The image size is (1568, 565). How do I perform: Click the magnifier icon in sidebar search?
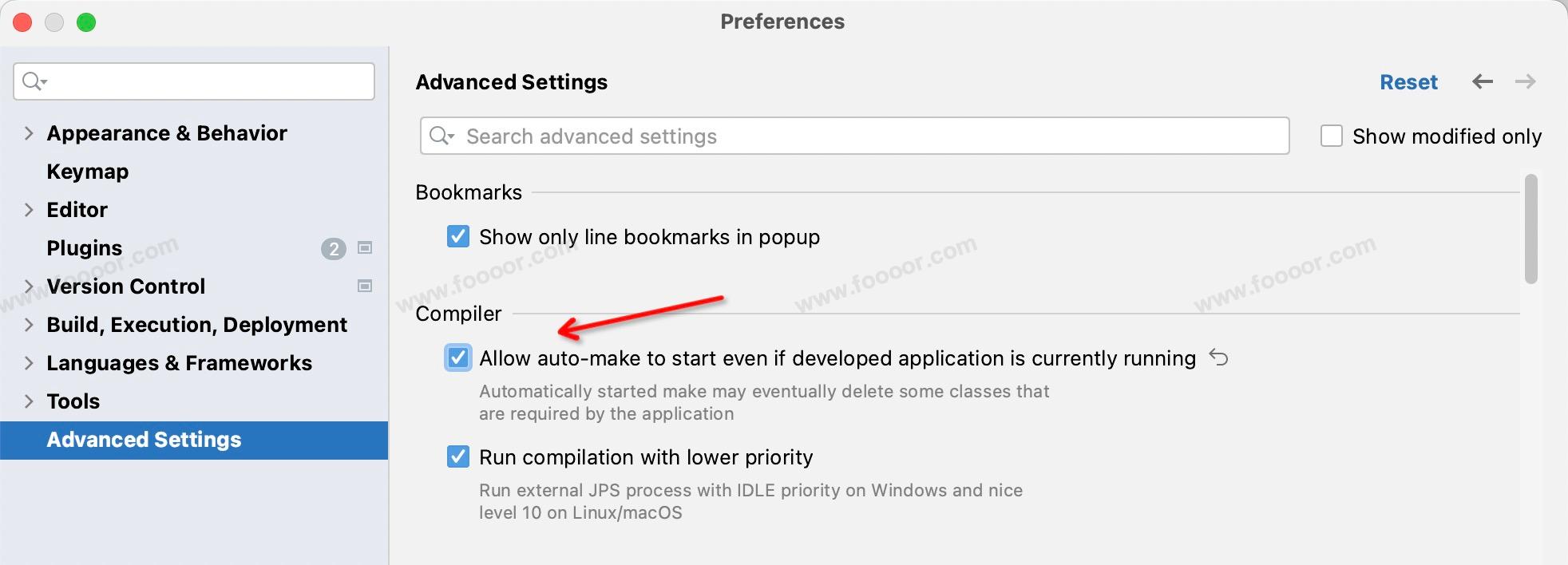(x=34, y=81)
